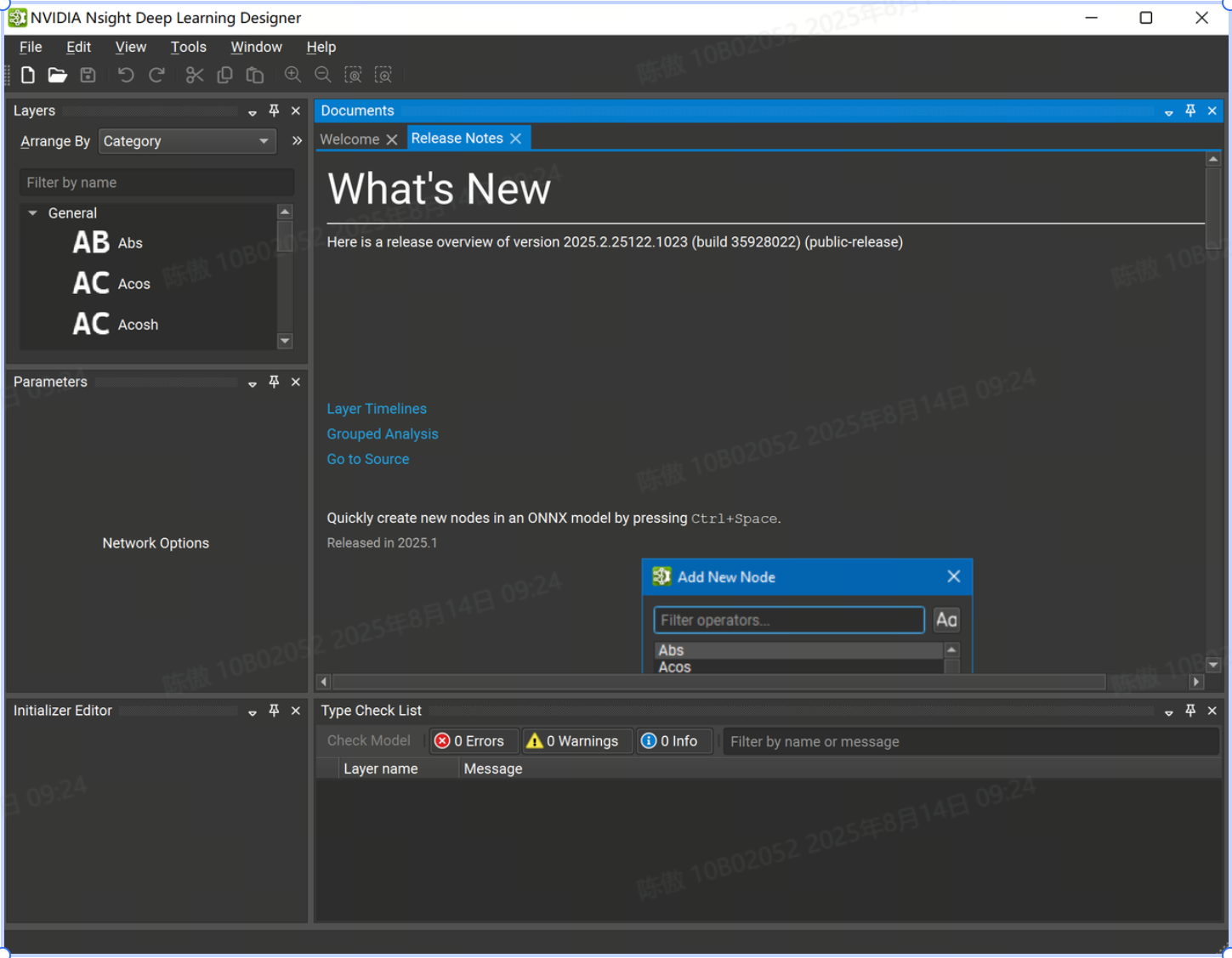The width and height of the screenshot is (1232, 958).
Task: Pin the Documents panel
Action: tap(1190, 111)
